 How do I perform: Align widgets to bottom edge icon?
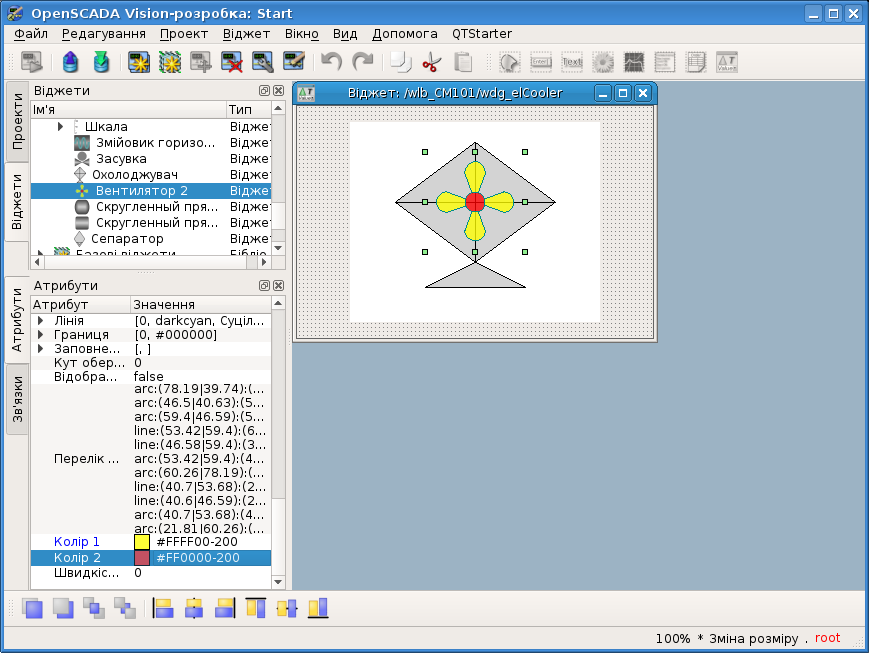pos(318,608)
